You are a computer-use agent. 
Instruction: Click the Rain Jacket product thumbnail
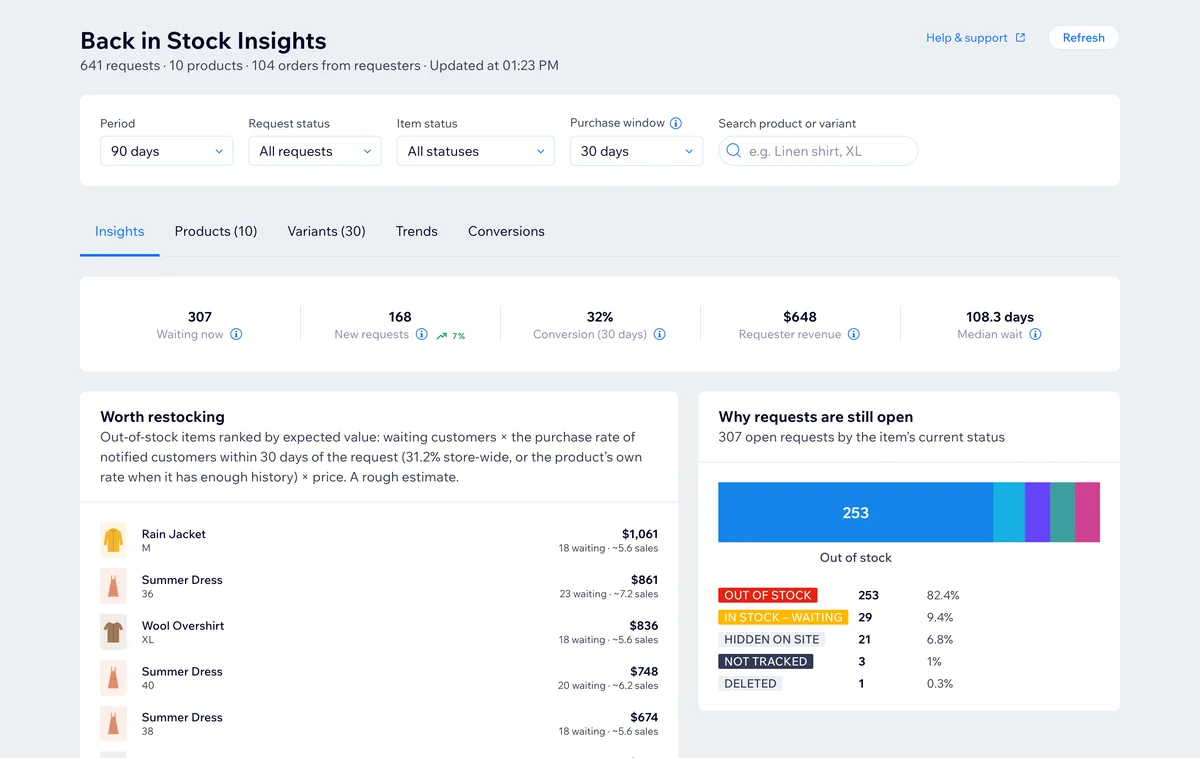click(x=114, y=540)
